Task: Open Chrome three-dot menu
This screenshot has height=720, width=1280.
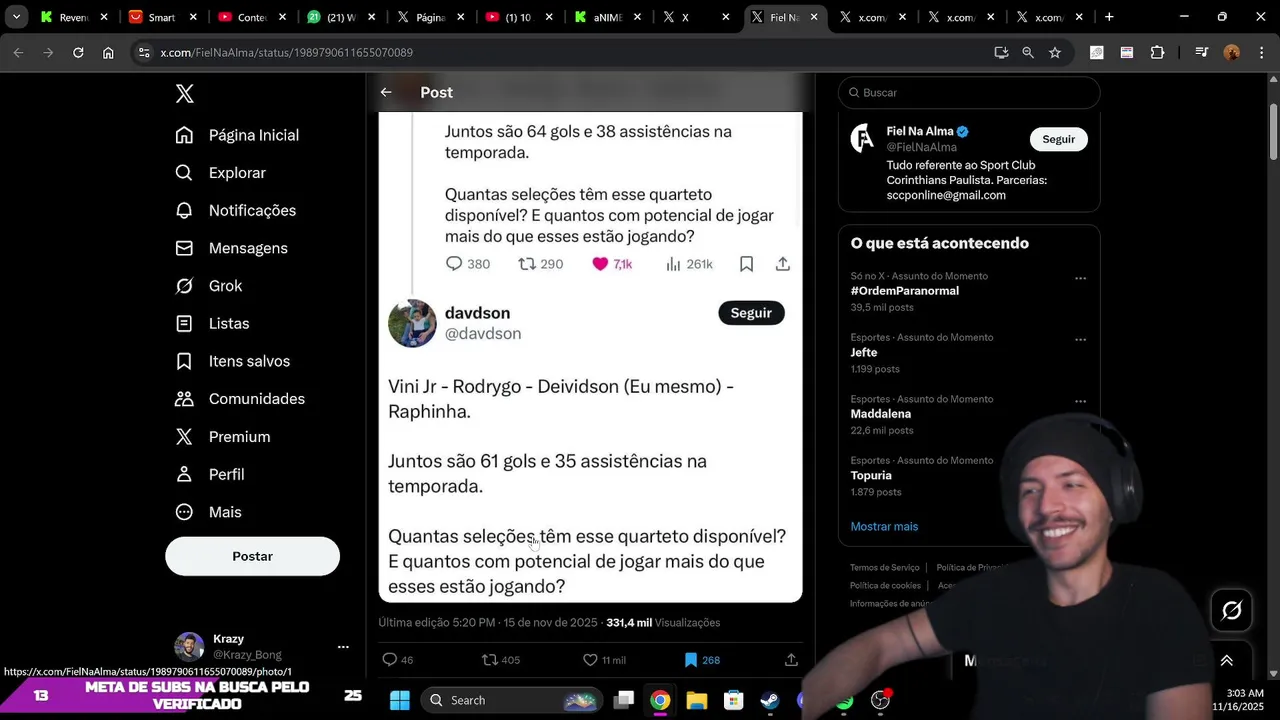Action: 1261,53
